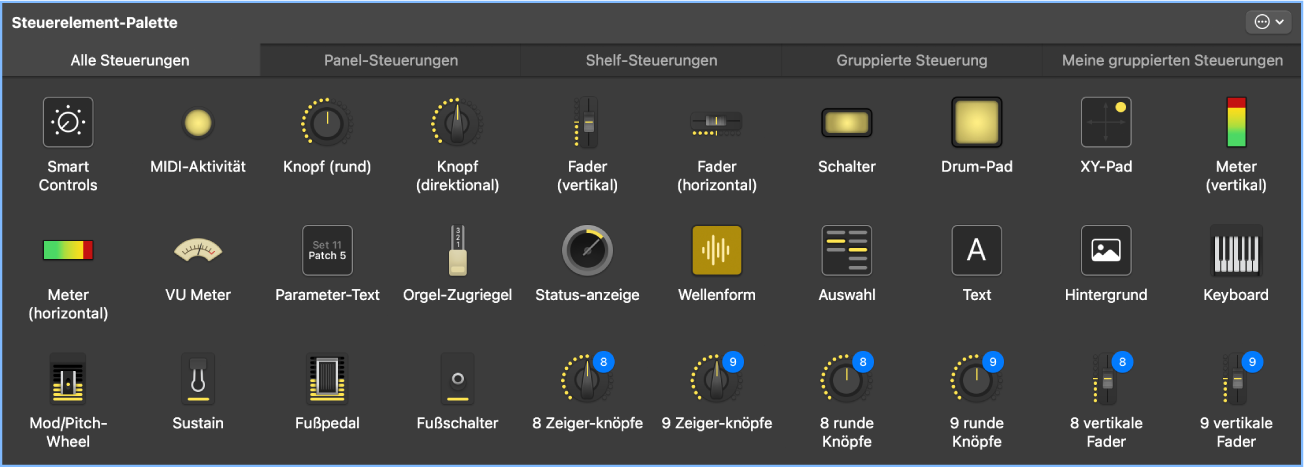Switch to the Panel-Steuerungen tab
The width and height of the screenshot is (1306, 468).
[391, 61]
